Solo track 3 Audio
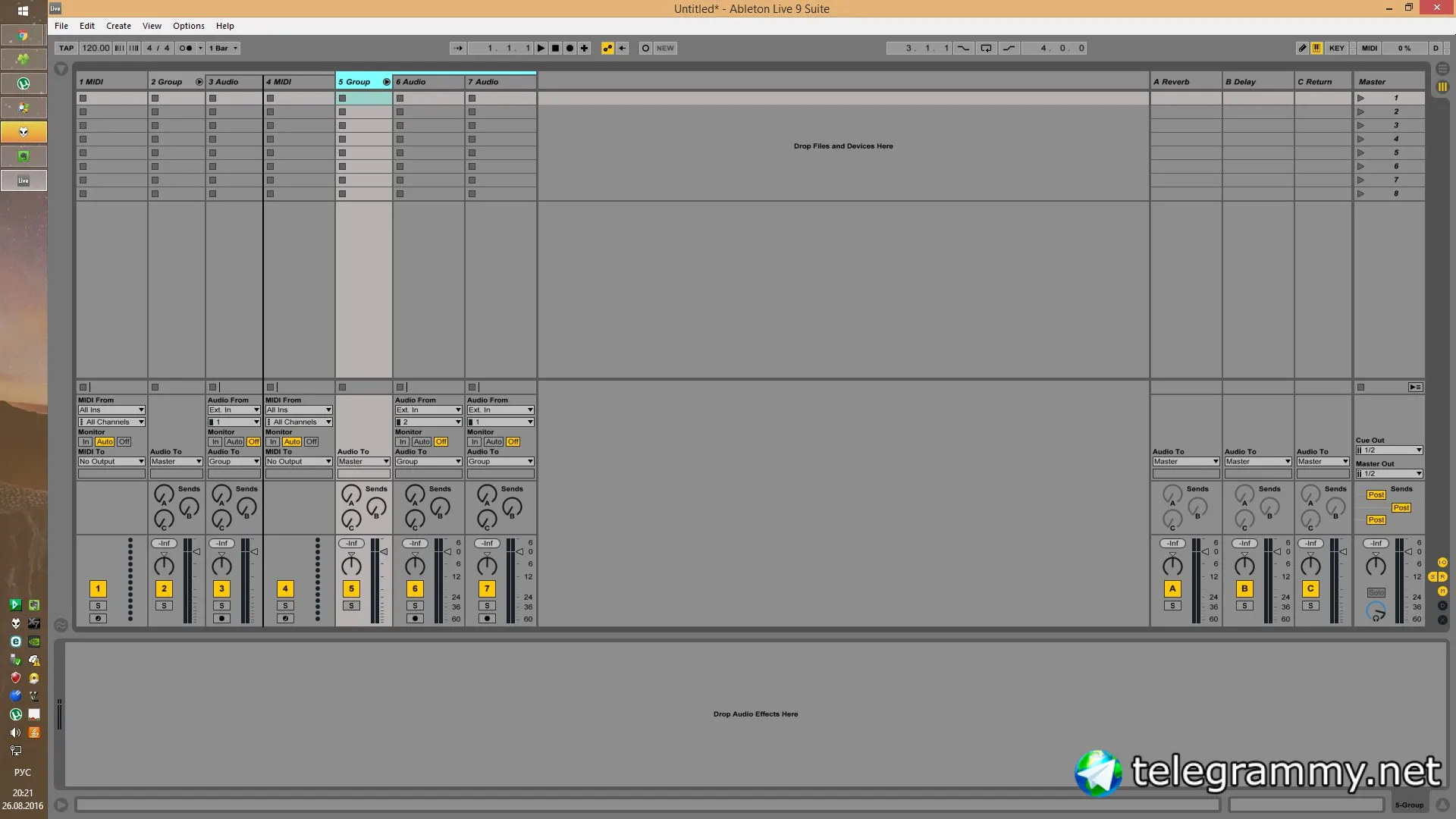 (x=221, y=606)
